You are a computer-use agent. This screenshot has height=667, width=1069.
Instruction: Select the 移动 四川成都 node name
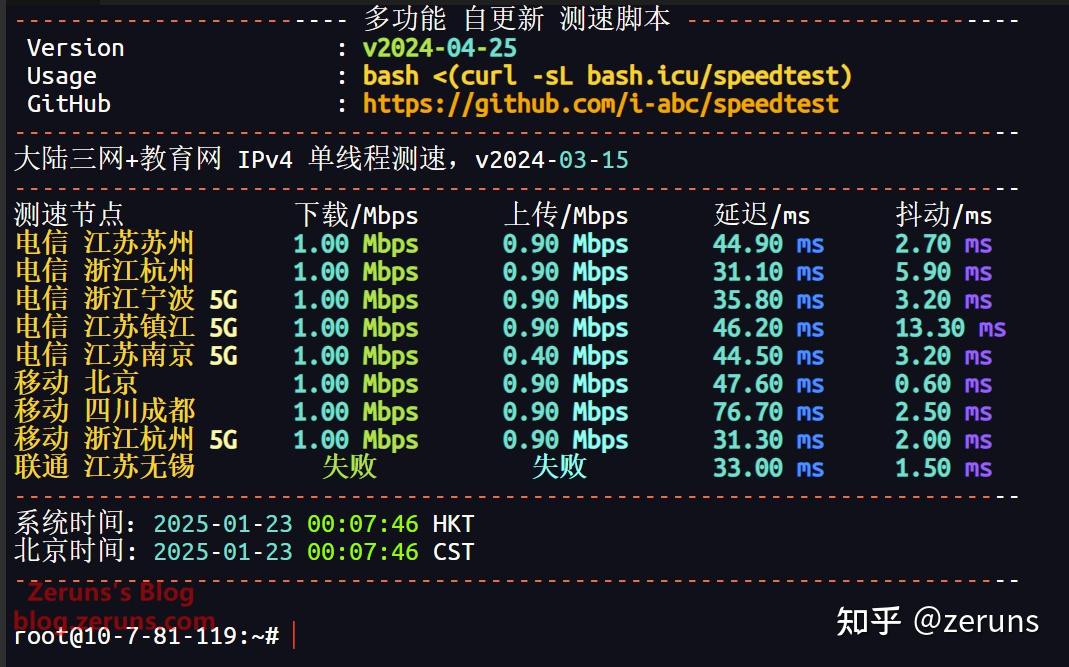click(x=105, y=411)
